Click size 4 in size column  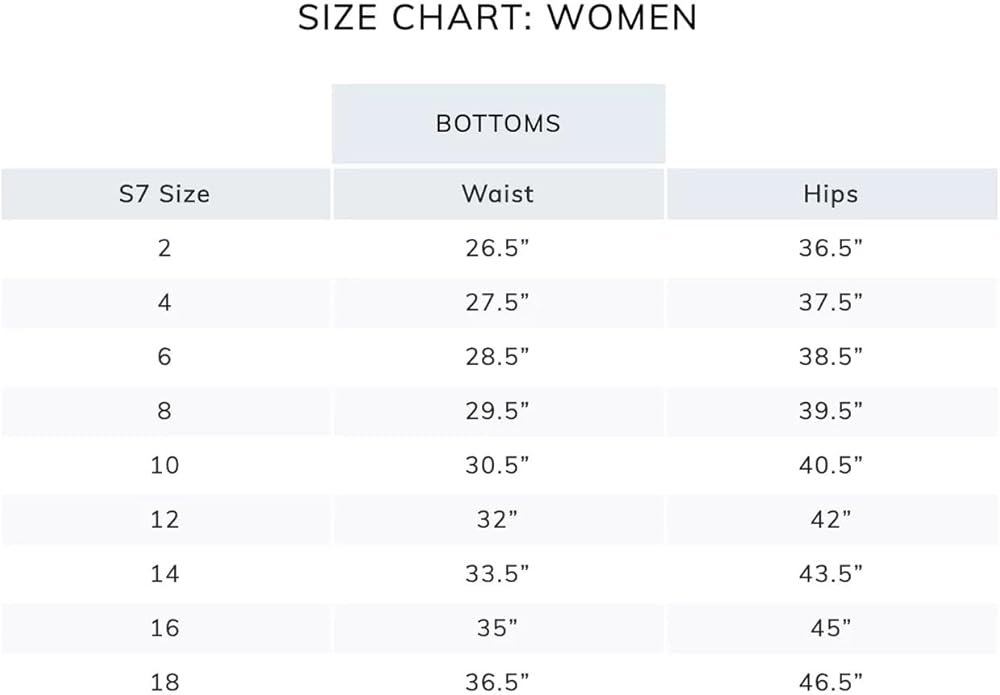164,302
